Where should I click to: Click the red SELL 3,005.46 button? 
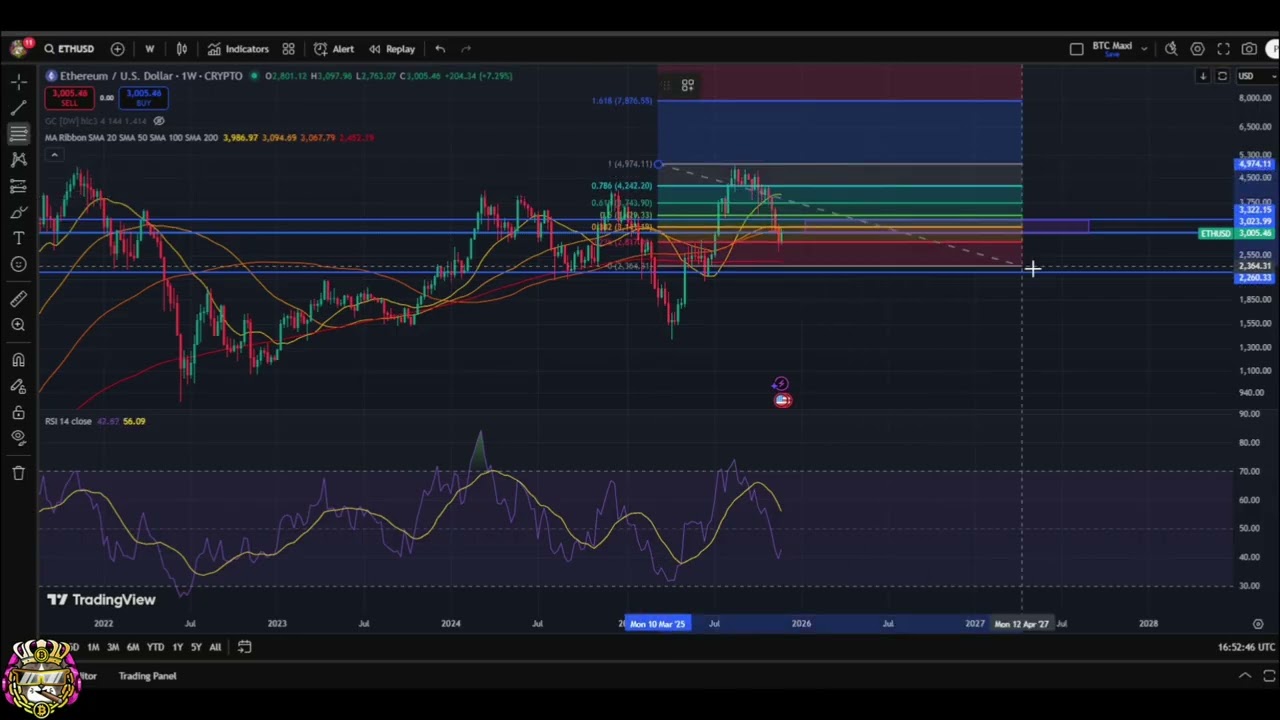(x=69, y=98)
